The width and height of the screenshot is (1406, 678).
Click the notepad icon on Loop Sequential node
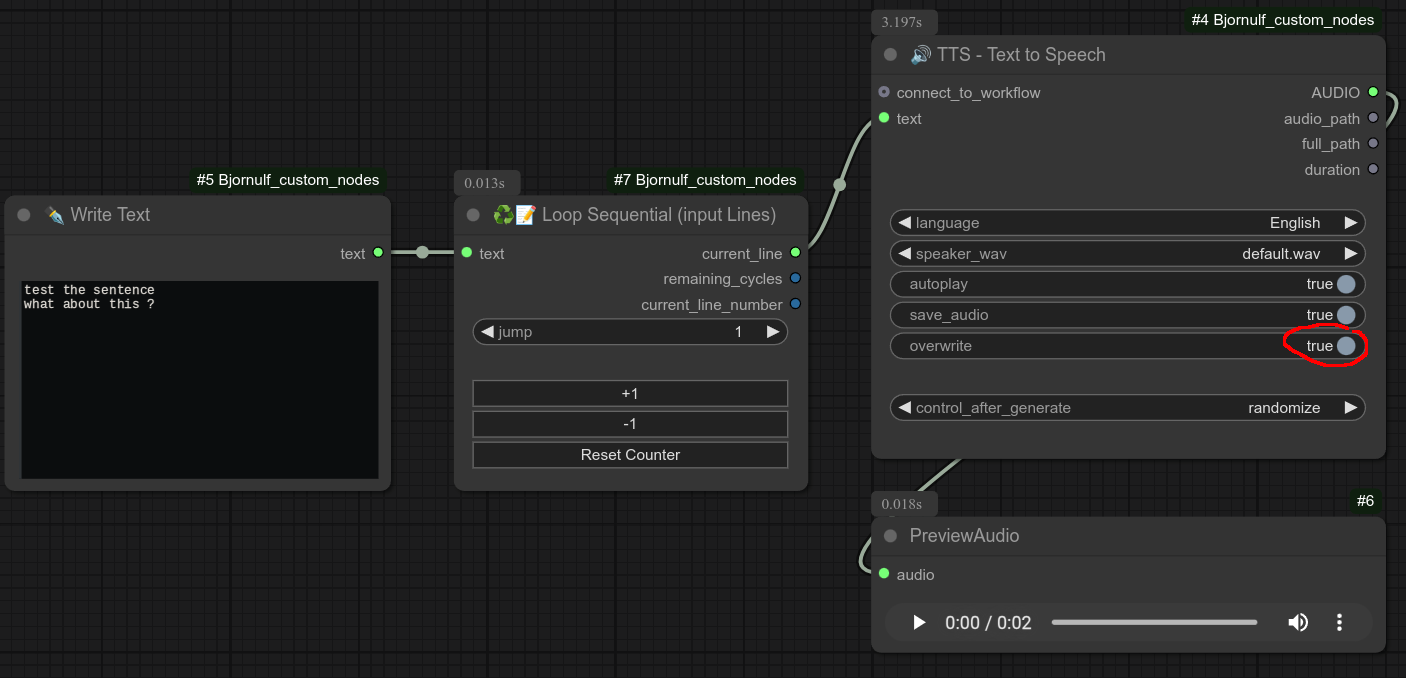522,214
